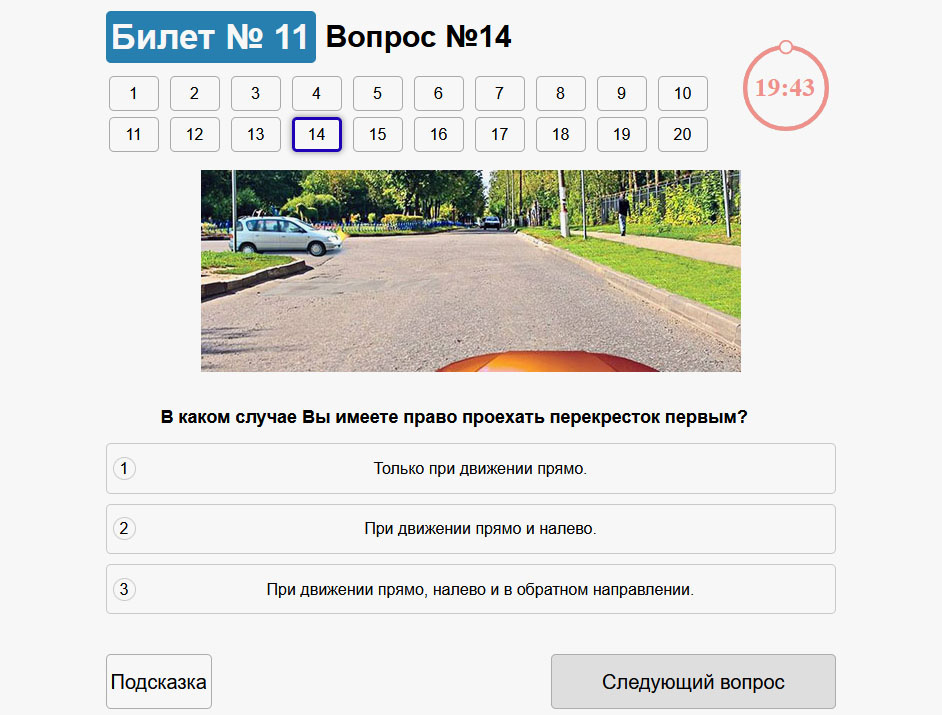Switch to question 3
The width and height of the screenshot is (942, 715).
point(255,94)
